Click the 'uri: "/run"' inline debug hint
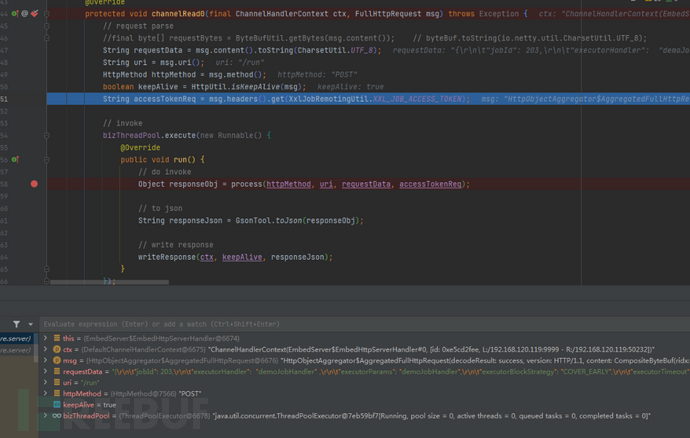The width and height of the screenshot is (690, 438). click(240, 63)
